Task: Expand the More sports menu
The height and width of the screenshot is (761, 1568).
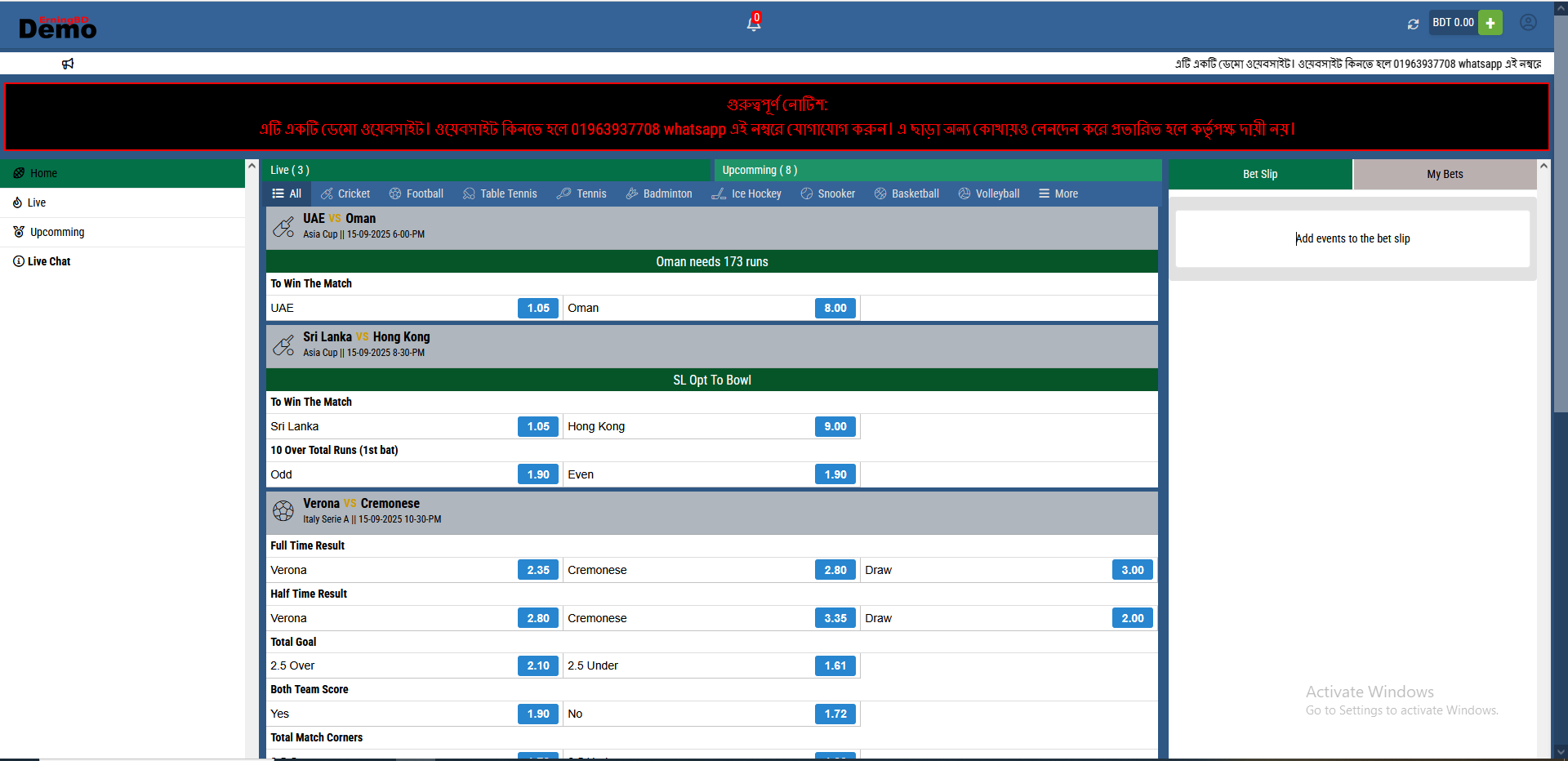Action: click(x=1058, y=194)
